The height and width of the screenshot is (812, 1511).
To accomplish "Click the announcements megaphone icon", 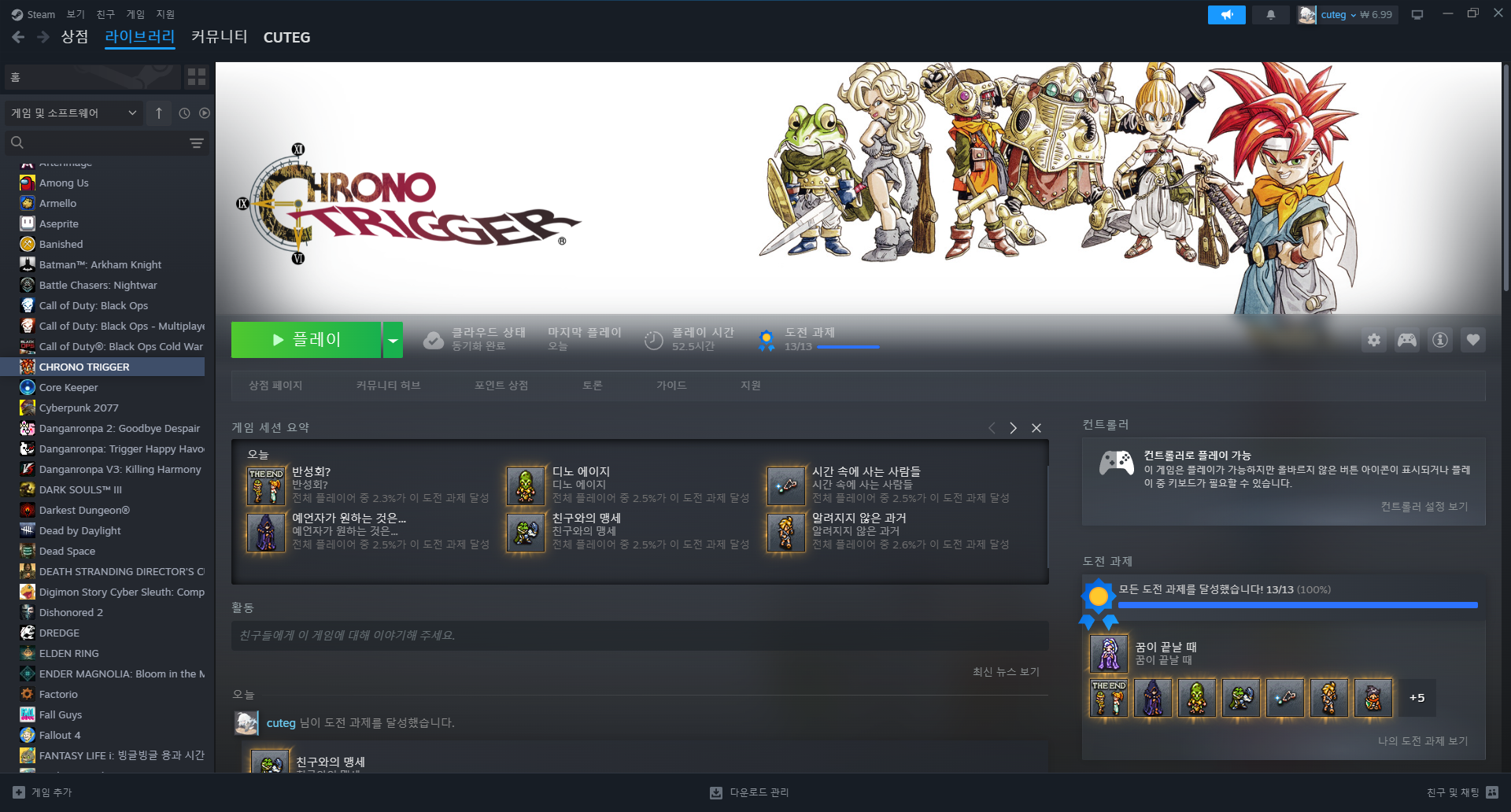I will 1227,15.
